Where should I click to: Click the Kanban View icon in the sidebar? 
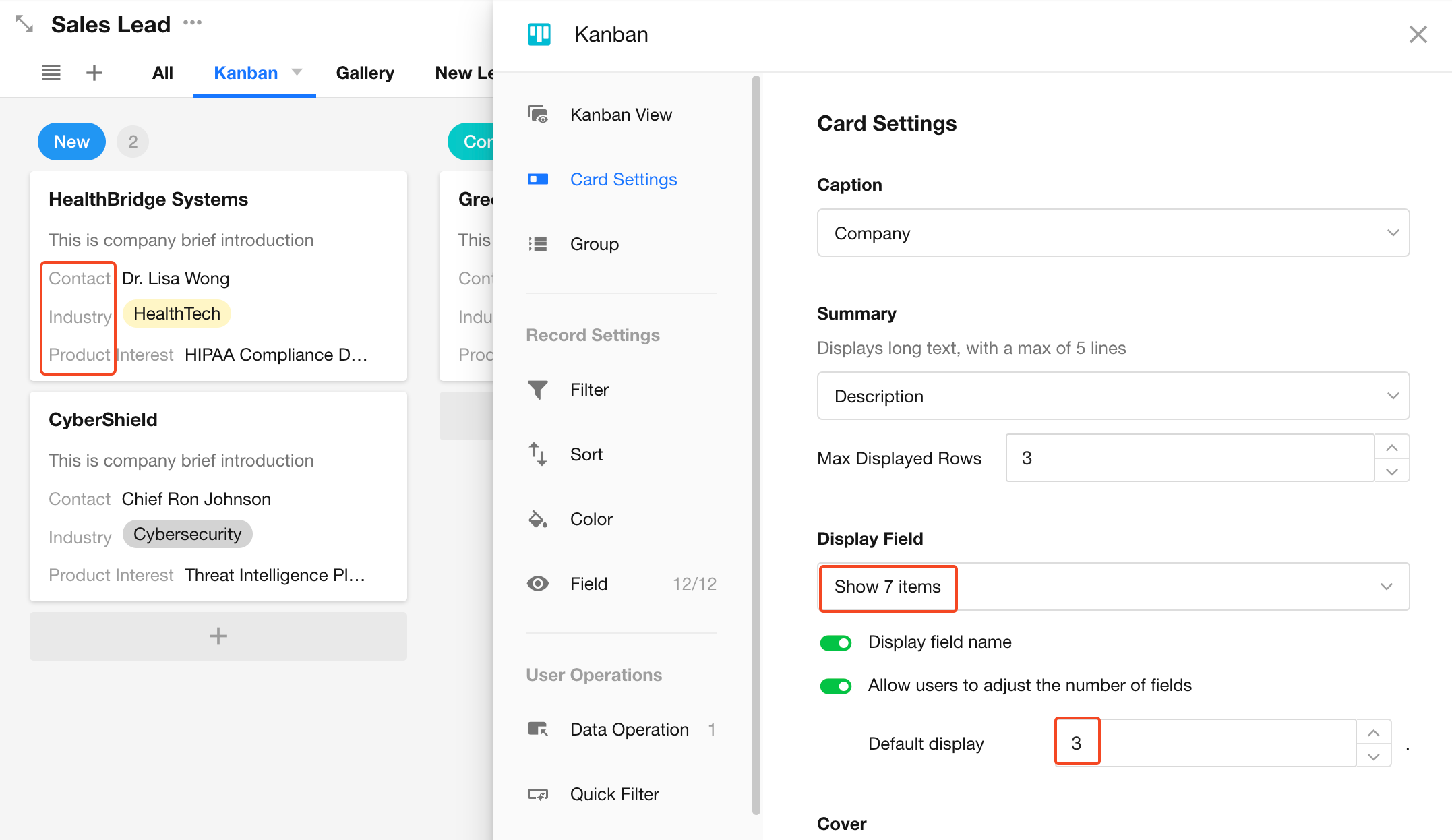pyautogui.click(x=537, y=115)
